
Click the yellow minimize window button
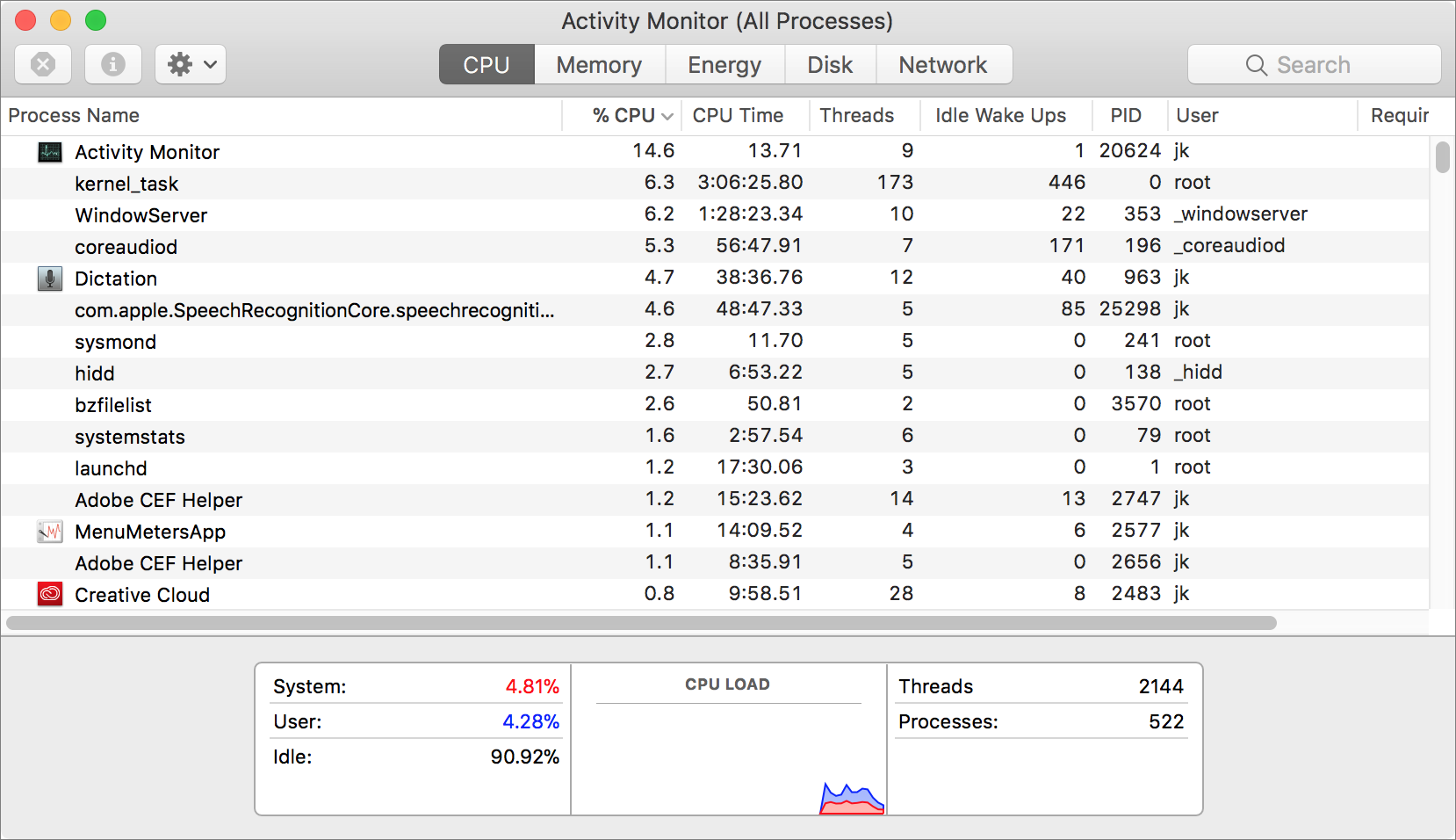(61, 20)
